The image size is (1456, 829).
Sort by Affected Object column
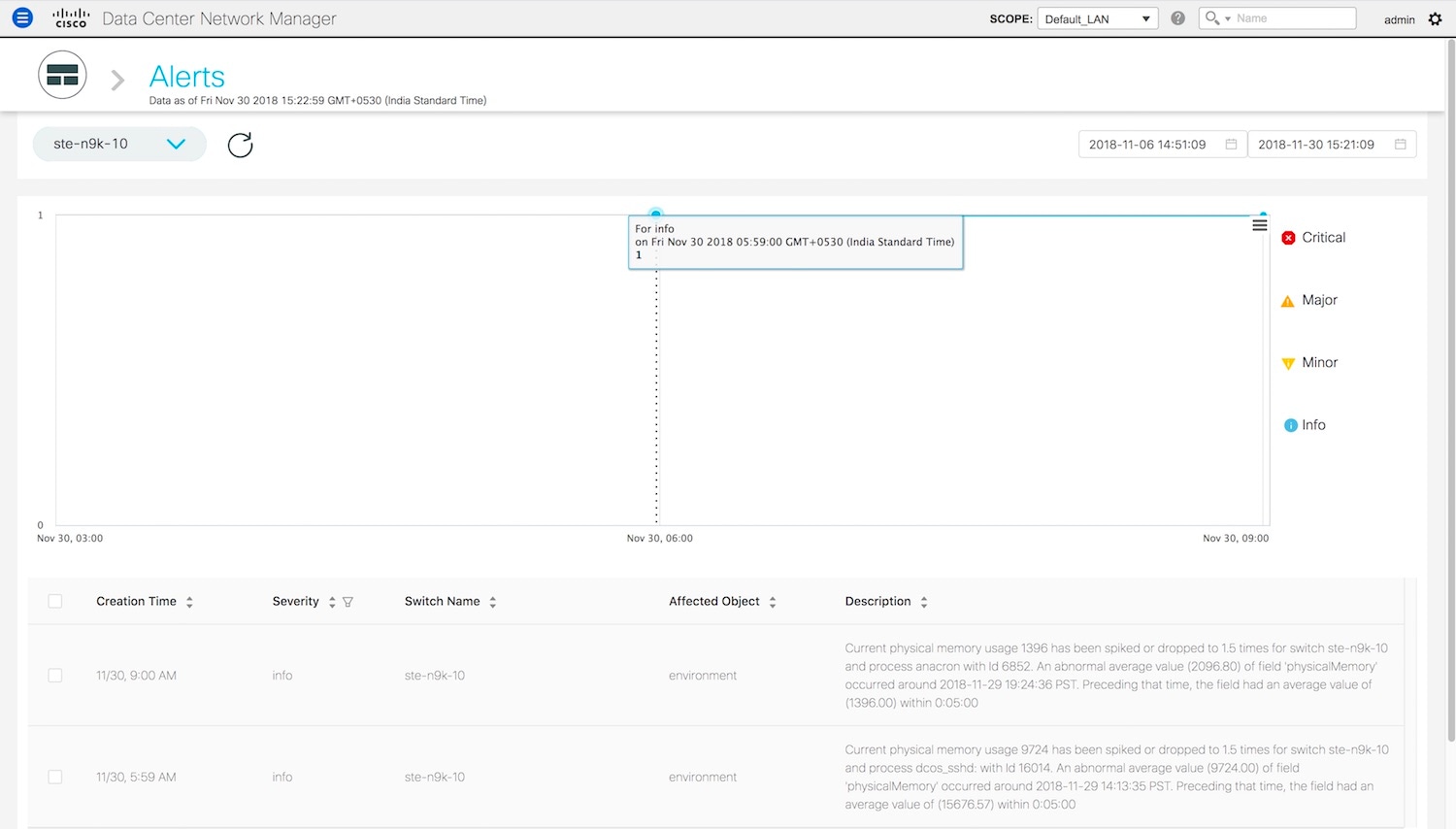(x=773, y=602)
